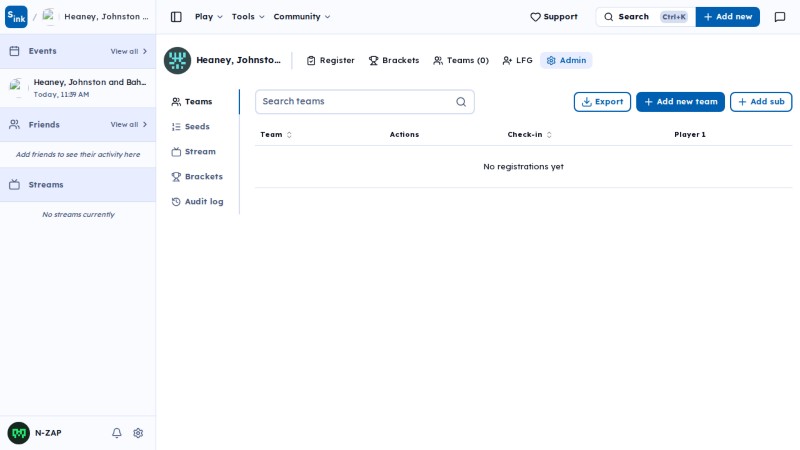Select the Admin tab

566,60
